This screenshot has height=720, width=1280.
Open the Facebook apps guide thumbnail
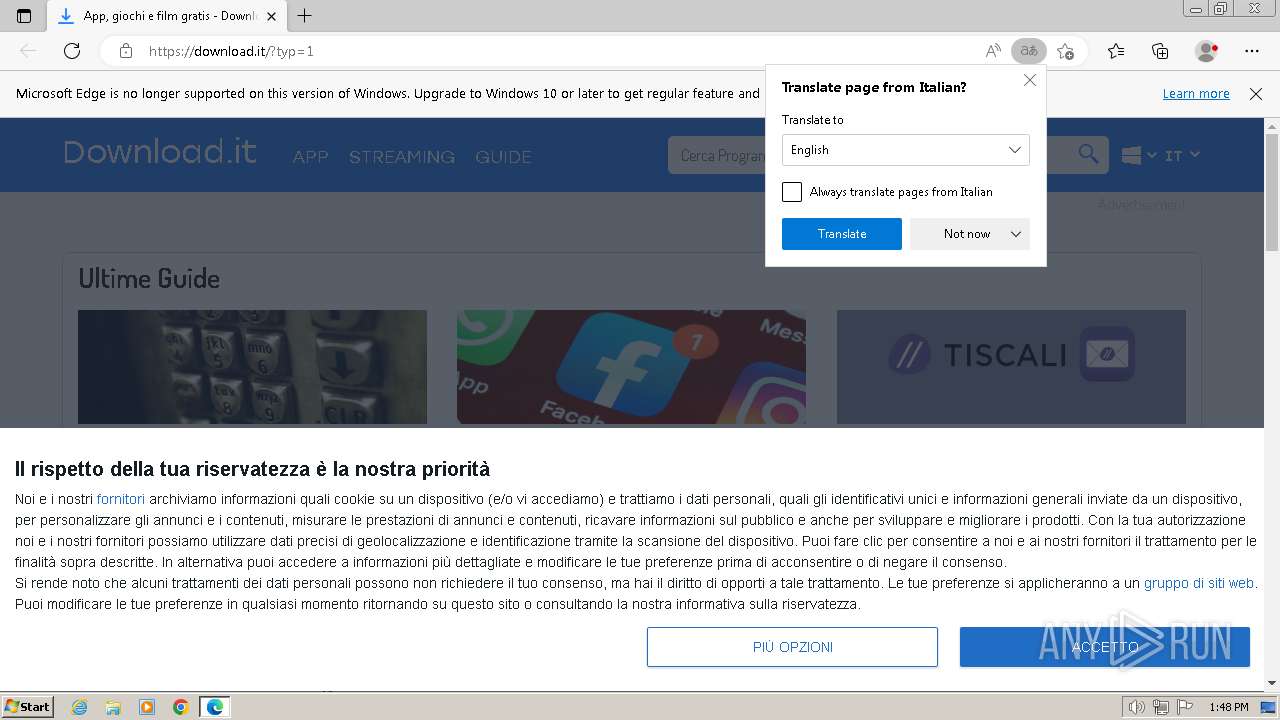point(631,367)
